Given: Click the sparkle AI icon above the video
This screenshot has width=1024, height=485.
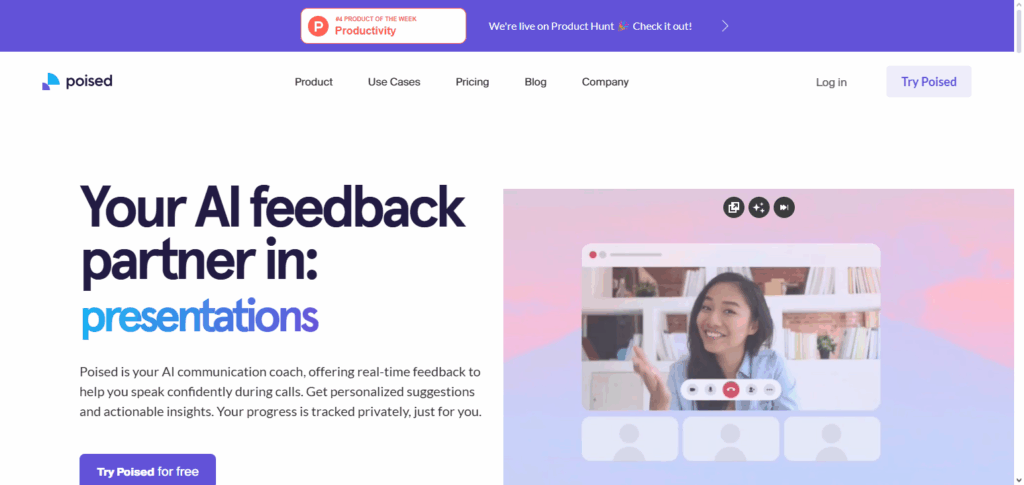Looking at the screenshot, I should click(x=758, y=208).
